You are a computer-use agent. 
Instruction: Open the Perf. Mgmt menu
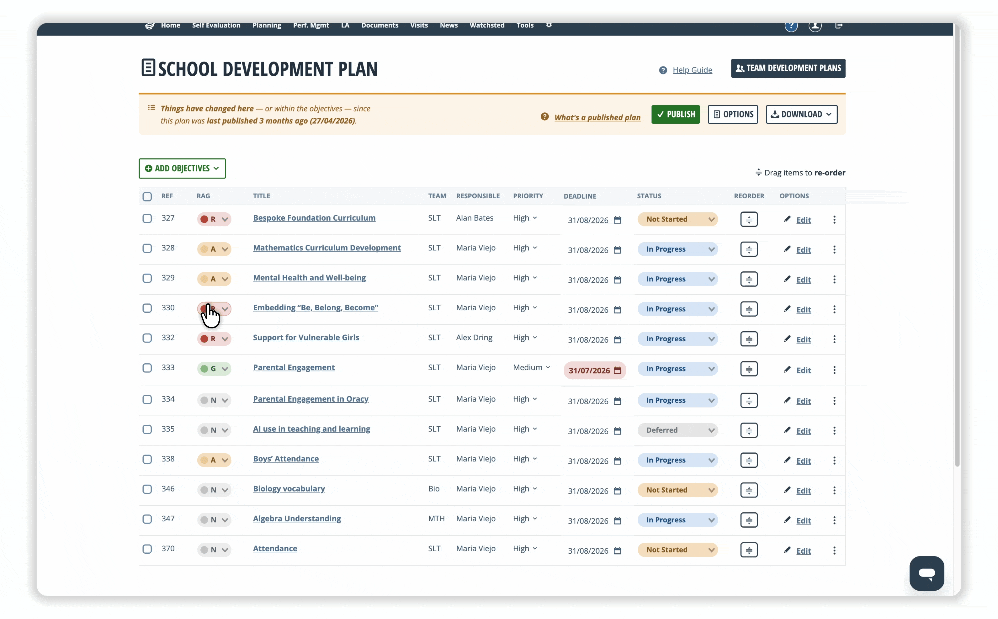coord(311,25)
